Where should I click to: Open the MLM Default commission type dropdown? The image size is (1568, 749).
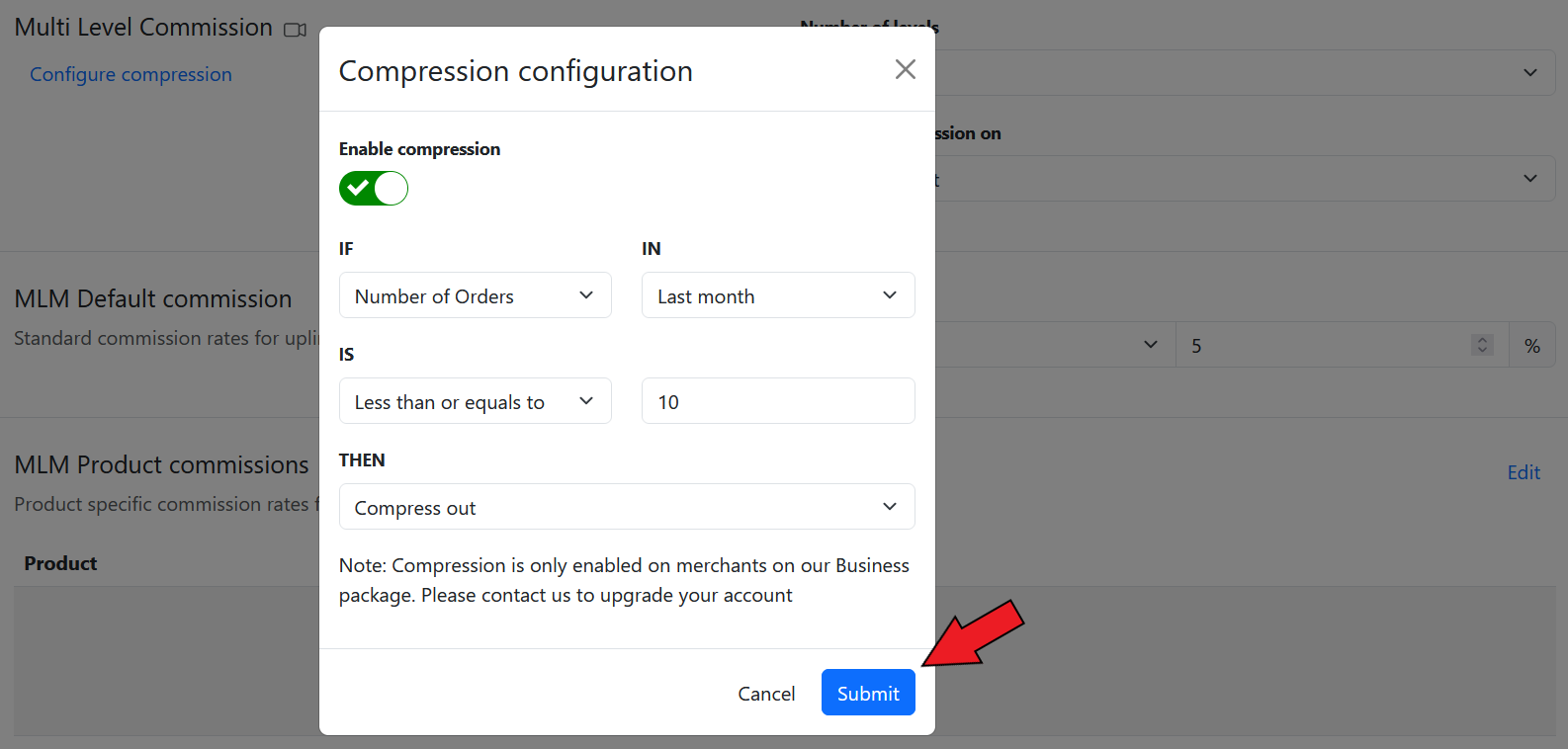pyautogui.click(x=1048, y=345)
